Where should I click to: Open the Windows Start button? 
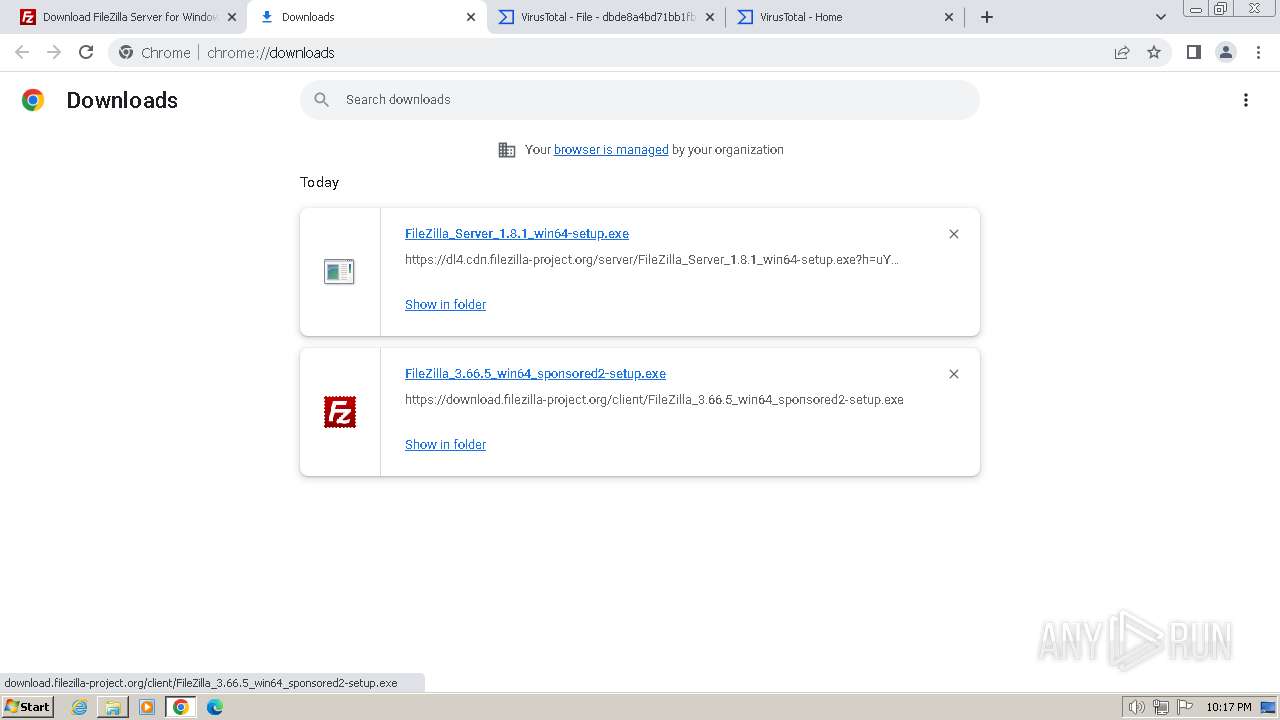pos(27,707)
